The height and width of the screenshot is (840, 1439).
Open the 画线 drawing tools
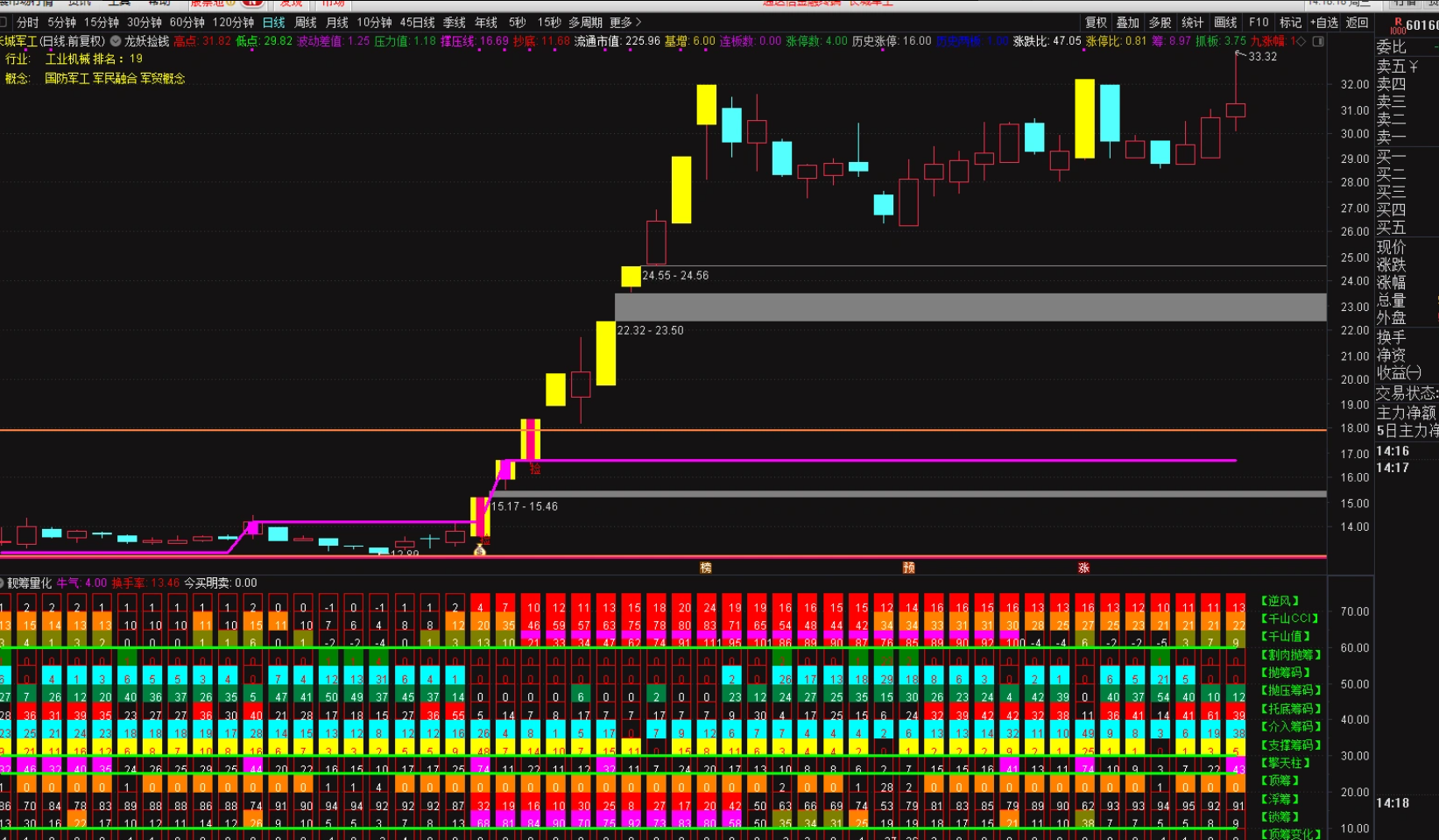click(x=1225, y=23)
